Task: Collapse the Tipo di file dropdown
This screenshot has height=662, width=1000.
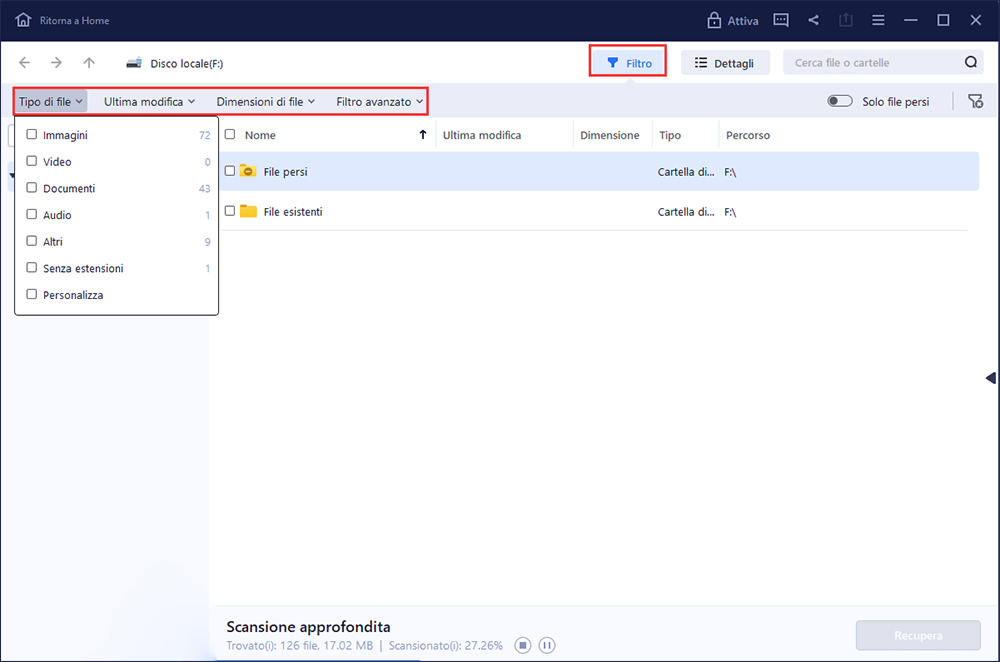Action: (50, 101)
